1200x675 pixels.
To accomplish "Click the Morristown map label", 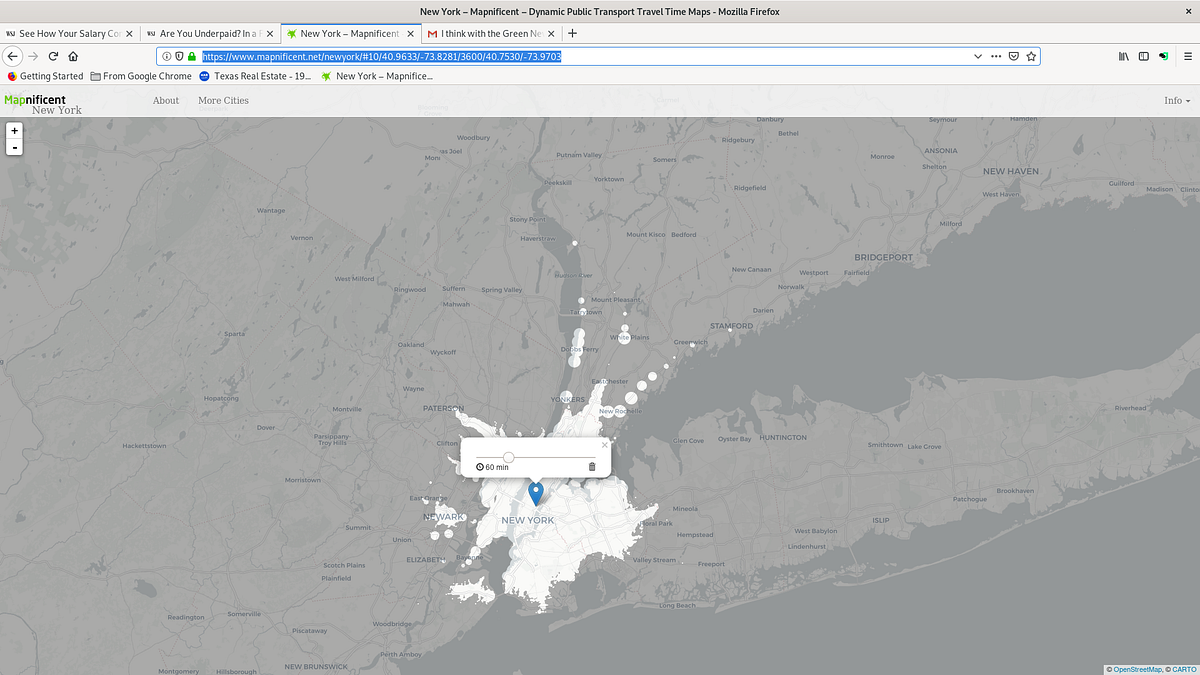I will (x=303, y=480).
